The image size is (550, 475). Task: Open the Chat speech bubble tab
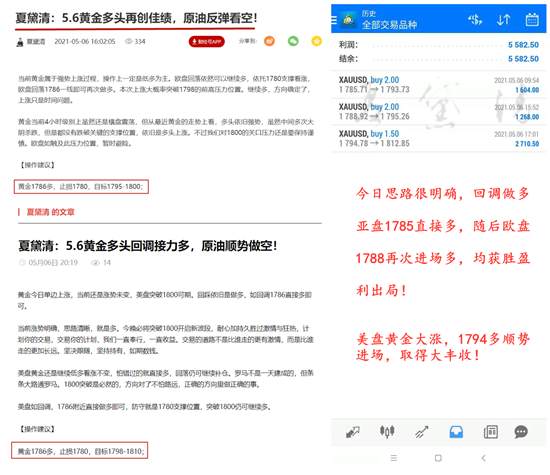coord(521,432)
